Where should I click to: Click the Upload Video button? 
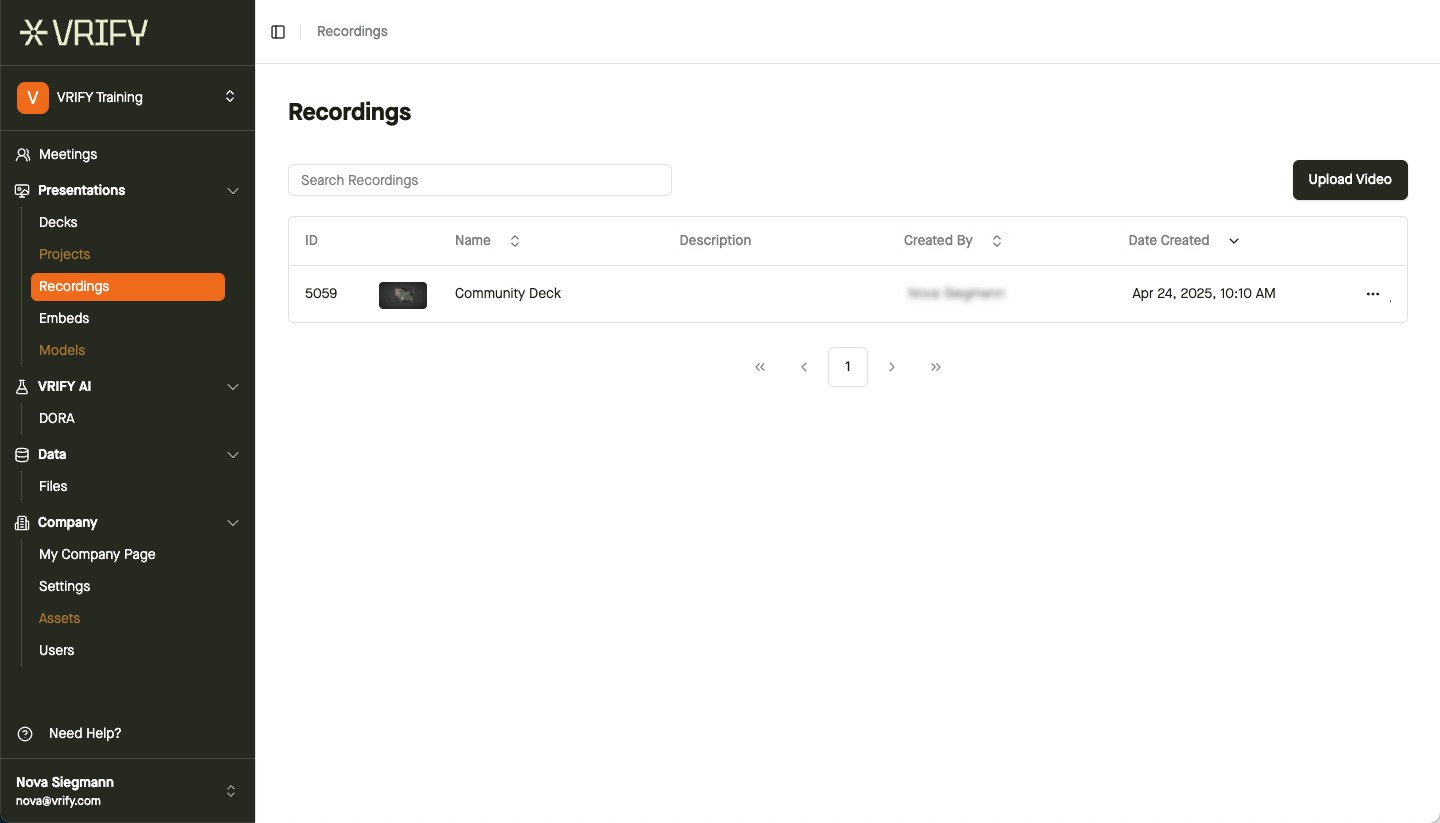coord(1350,180)
